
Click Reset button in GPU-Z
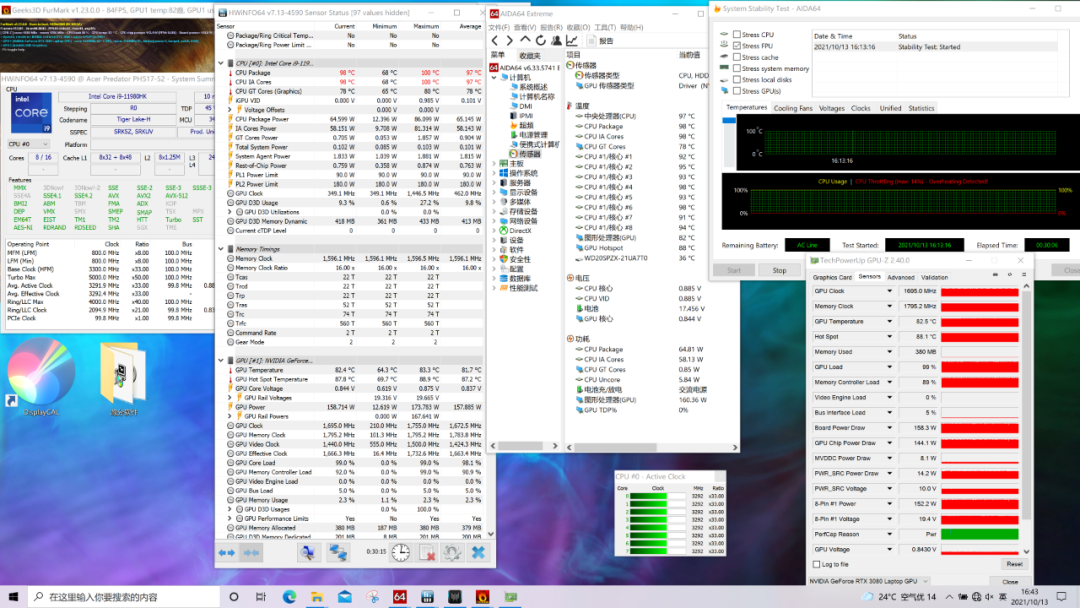[1015, 564]
